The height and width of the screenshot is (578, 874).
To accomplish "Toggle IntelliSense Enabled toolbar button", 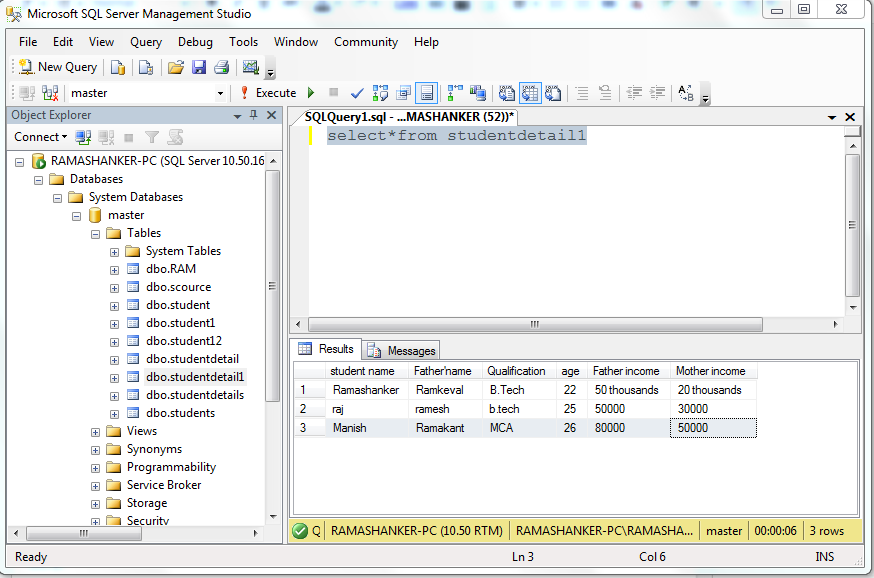I will 427,93.
